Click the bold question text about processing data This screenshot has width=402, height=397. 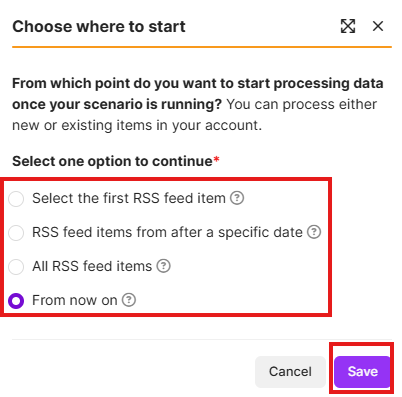pos(197,94)
